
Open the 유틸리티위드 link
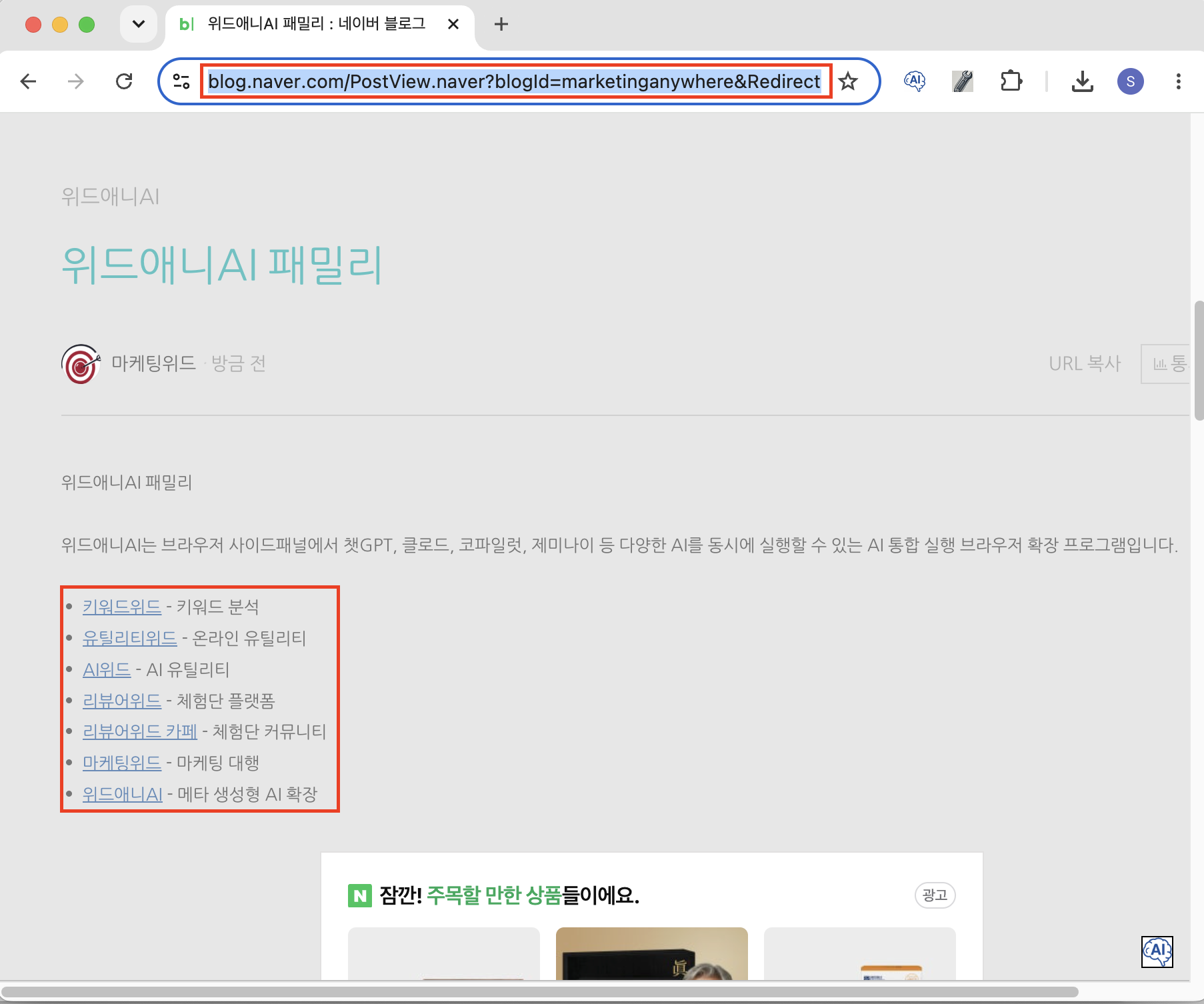pos(130,638)
